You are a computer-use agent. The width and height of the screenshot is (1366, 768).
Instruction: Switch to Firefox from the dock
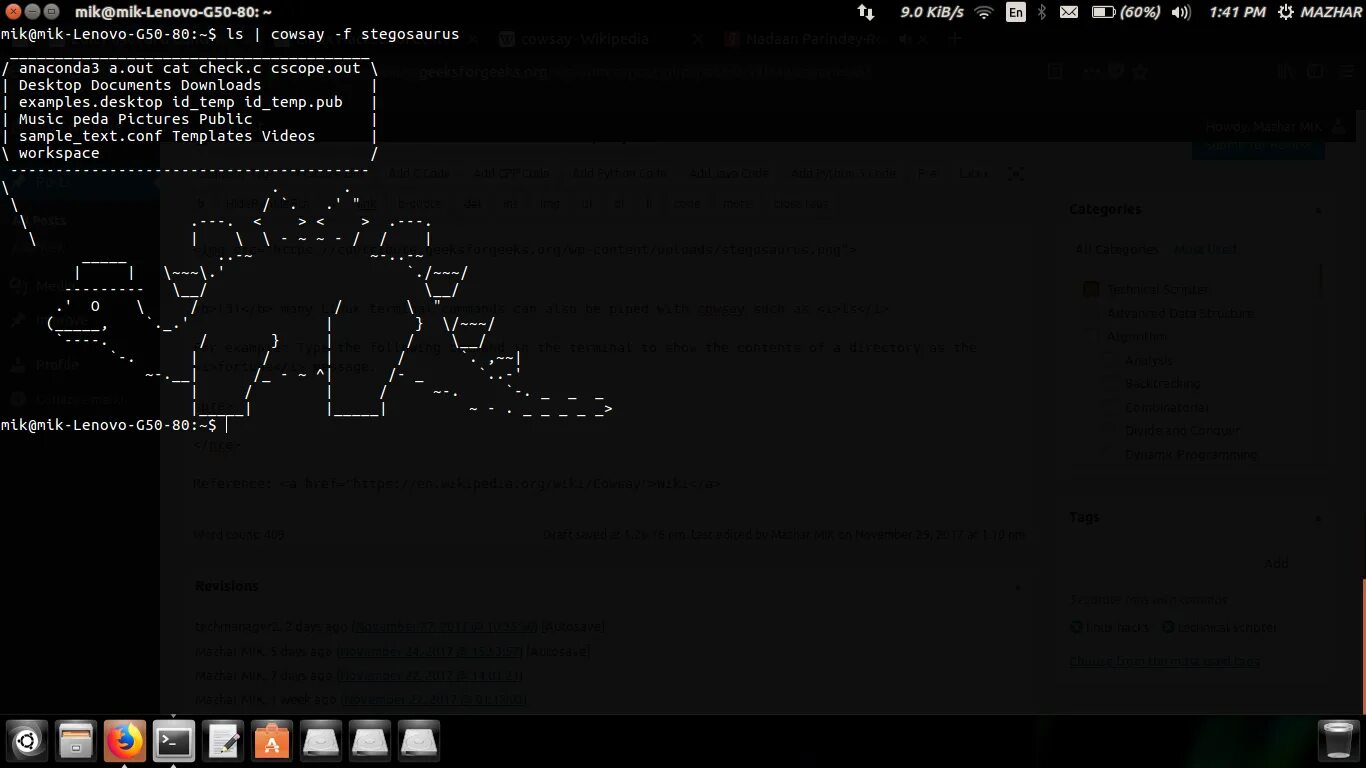(125, 742)
